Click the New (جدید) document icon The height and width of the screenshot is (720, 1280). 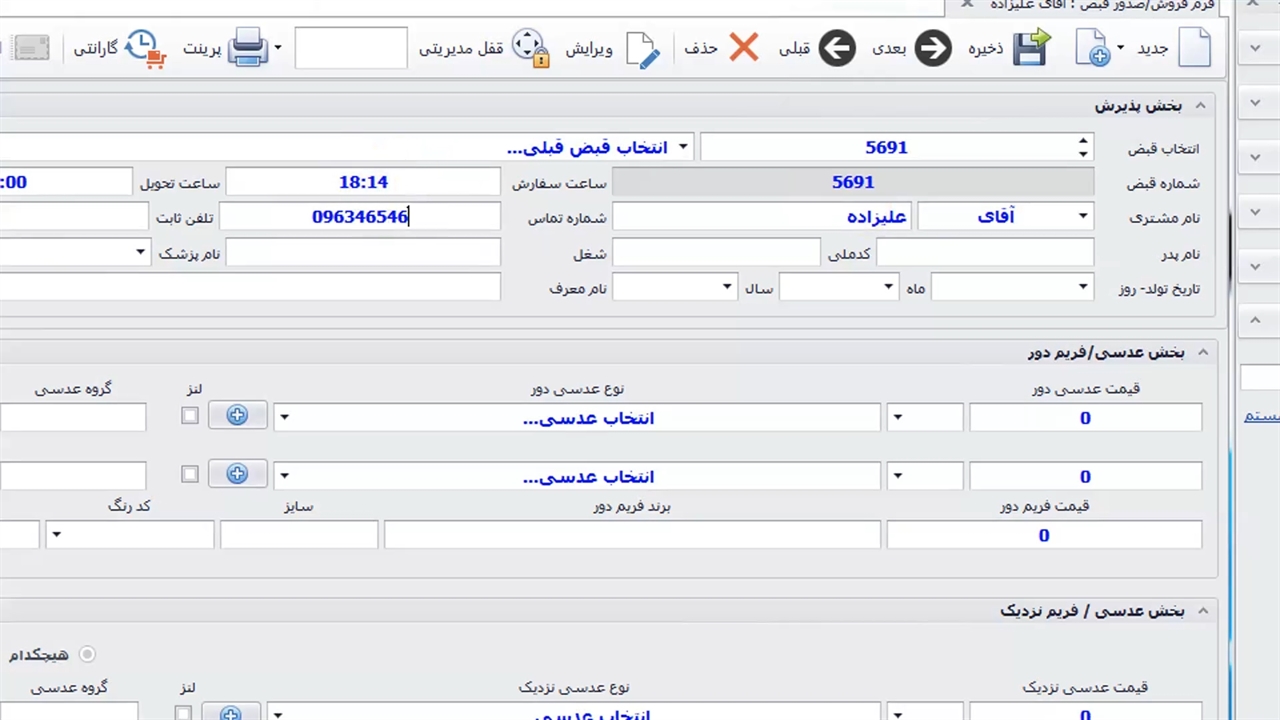click(1194, 47)
